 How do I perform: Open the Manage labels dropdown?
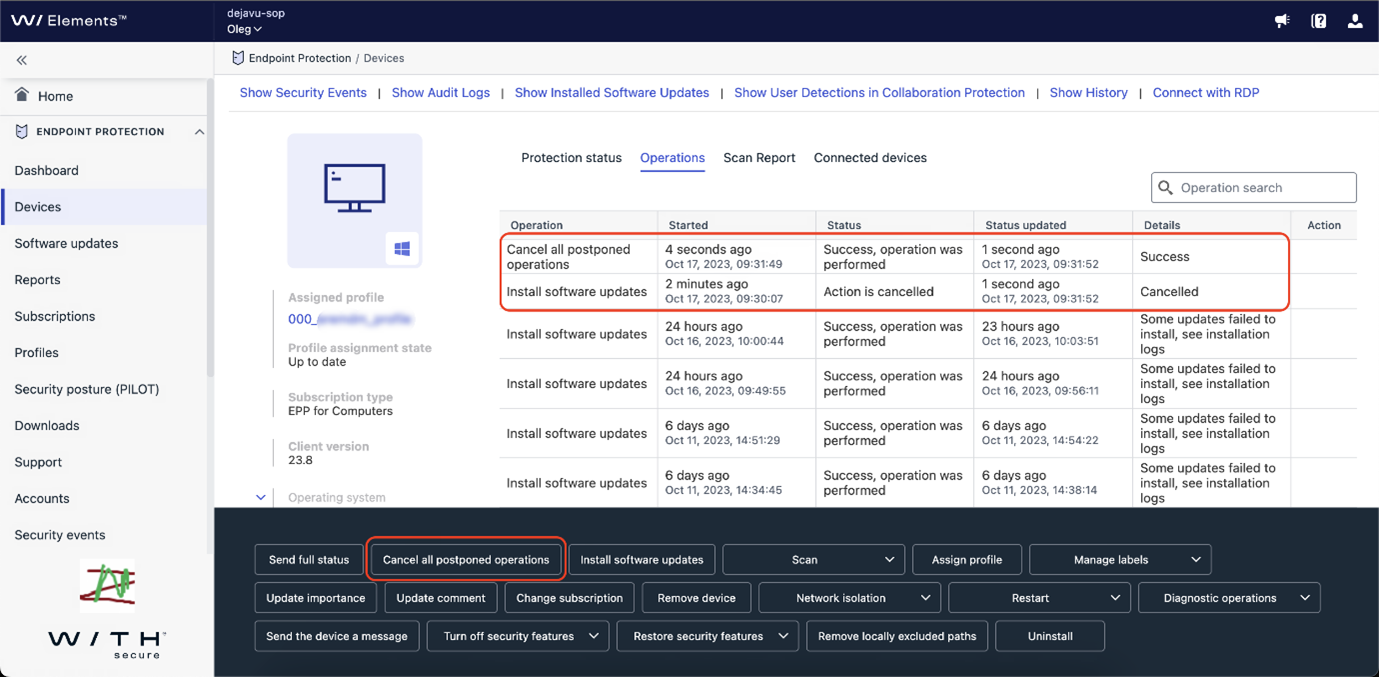(1120, 560)
